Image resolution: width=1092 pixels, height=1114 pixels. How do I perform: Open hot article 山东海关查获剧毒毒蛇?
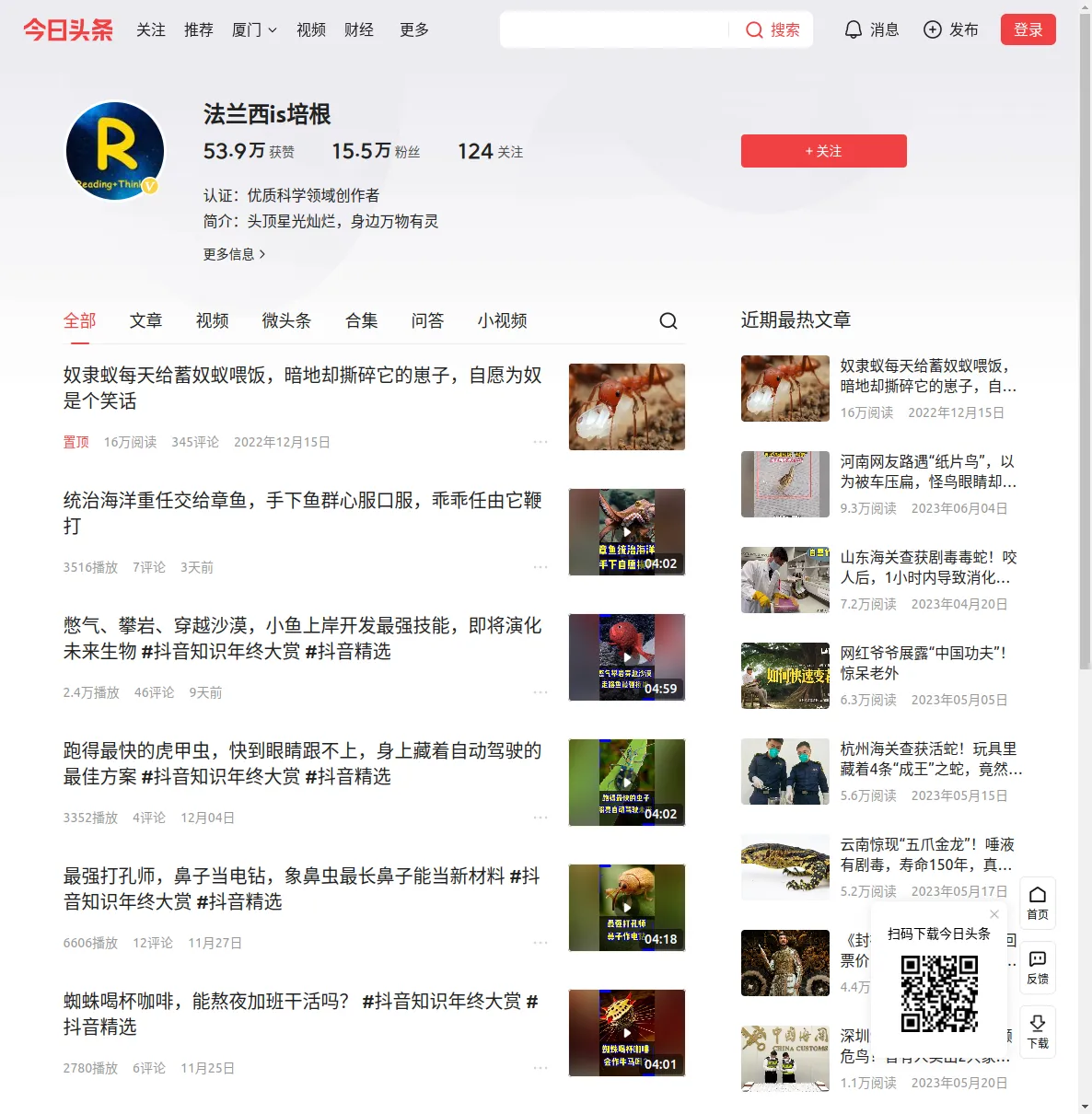pyautogui.click(x=929, y=567)
